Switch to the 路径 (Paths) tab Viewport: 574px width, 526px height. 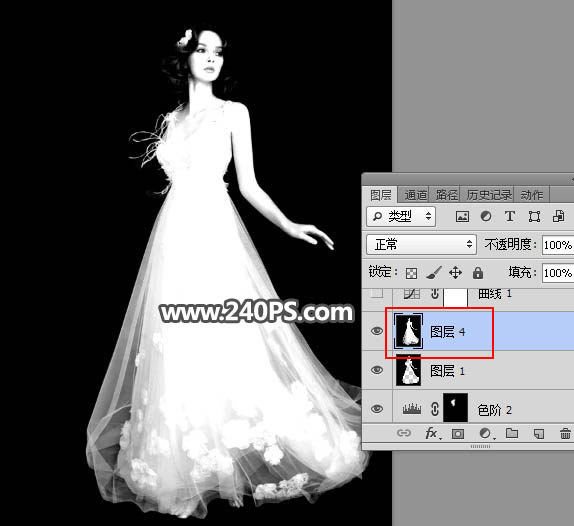pos(446,195)
